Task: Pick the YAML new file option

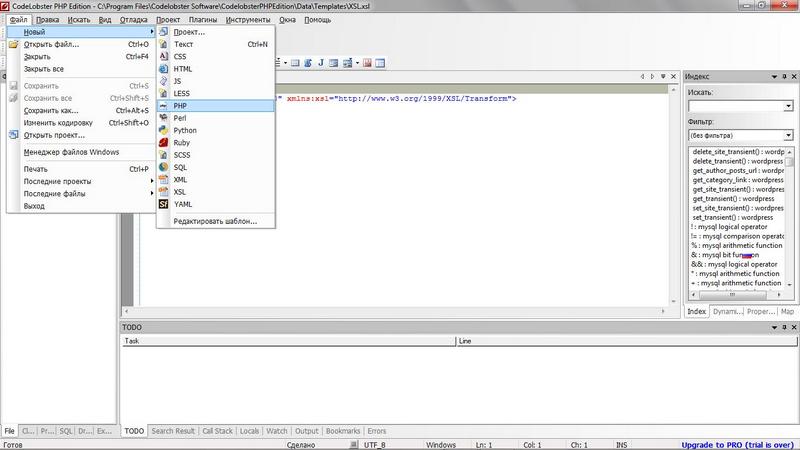Action: [216, 204]
